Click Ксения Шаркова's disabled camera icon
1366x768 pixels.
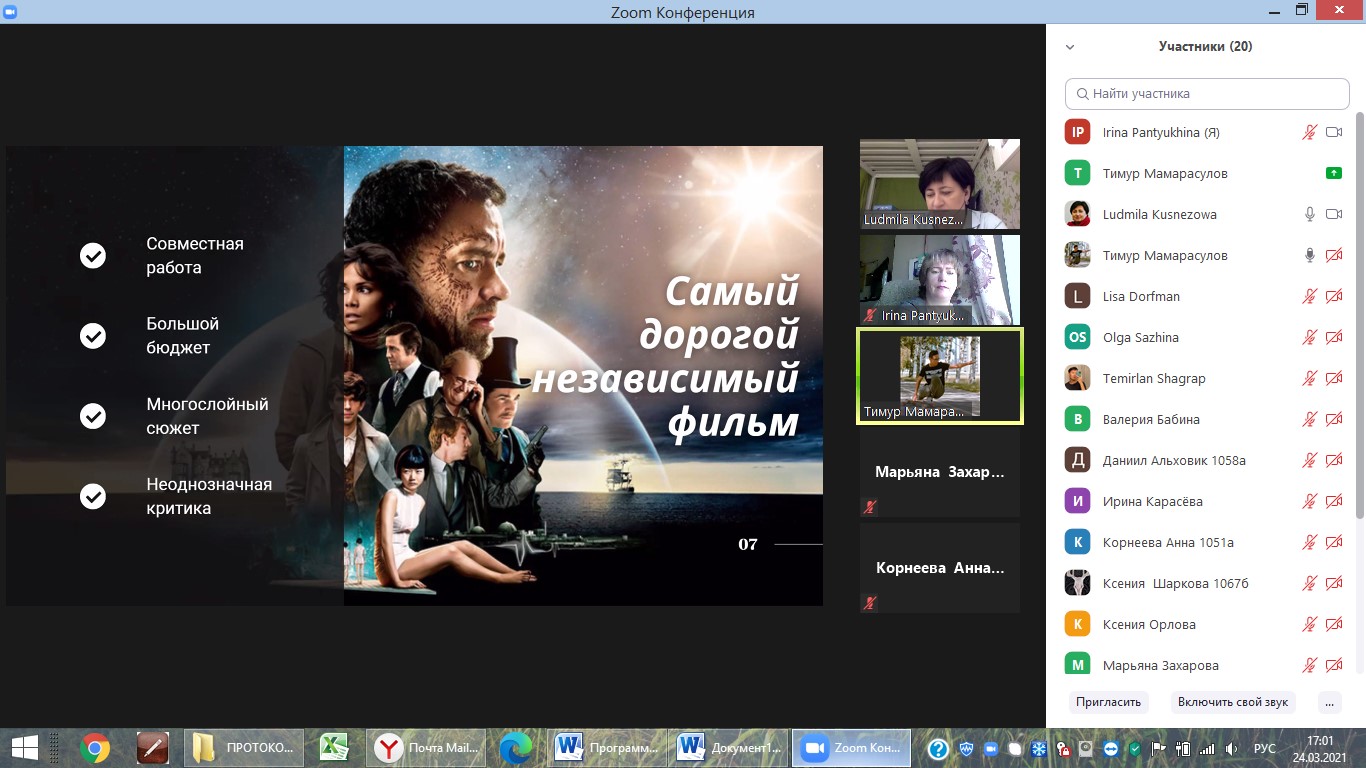point(1333,583)
